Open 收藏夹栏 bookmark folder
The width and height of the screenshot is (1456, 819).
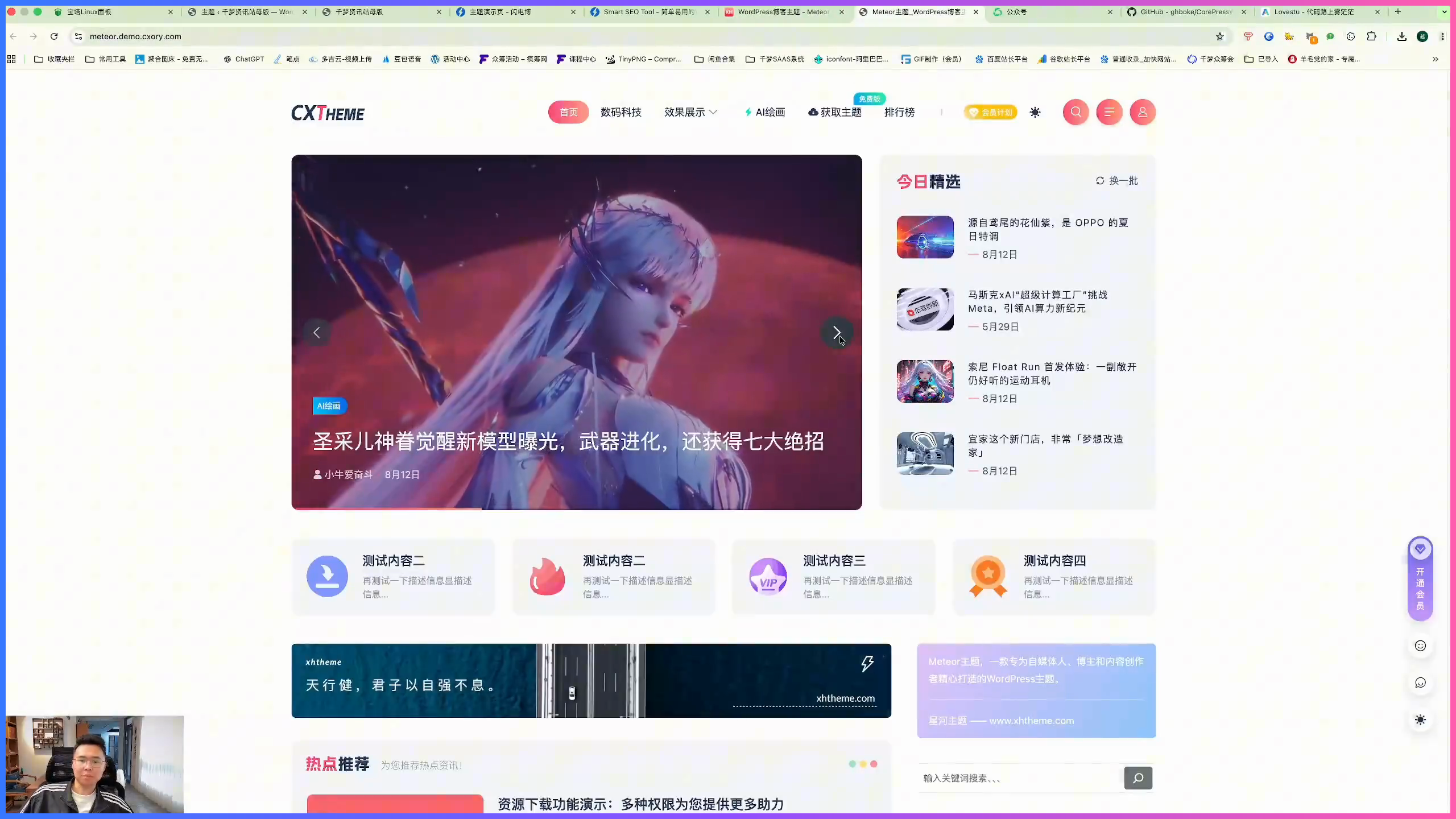[55, 59]
